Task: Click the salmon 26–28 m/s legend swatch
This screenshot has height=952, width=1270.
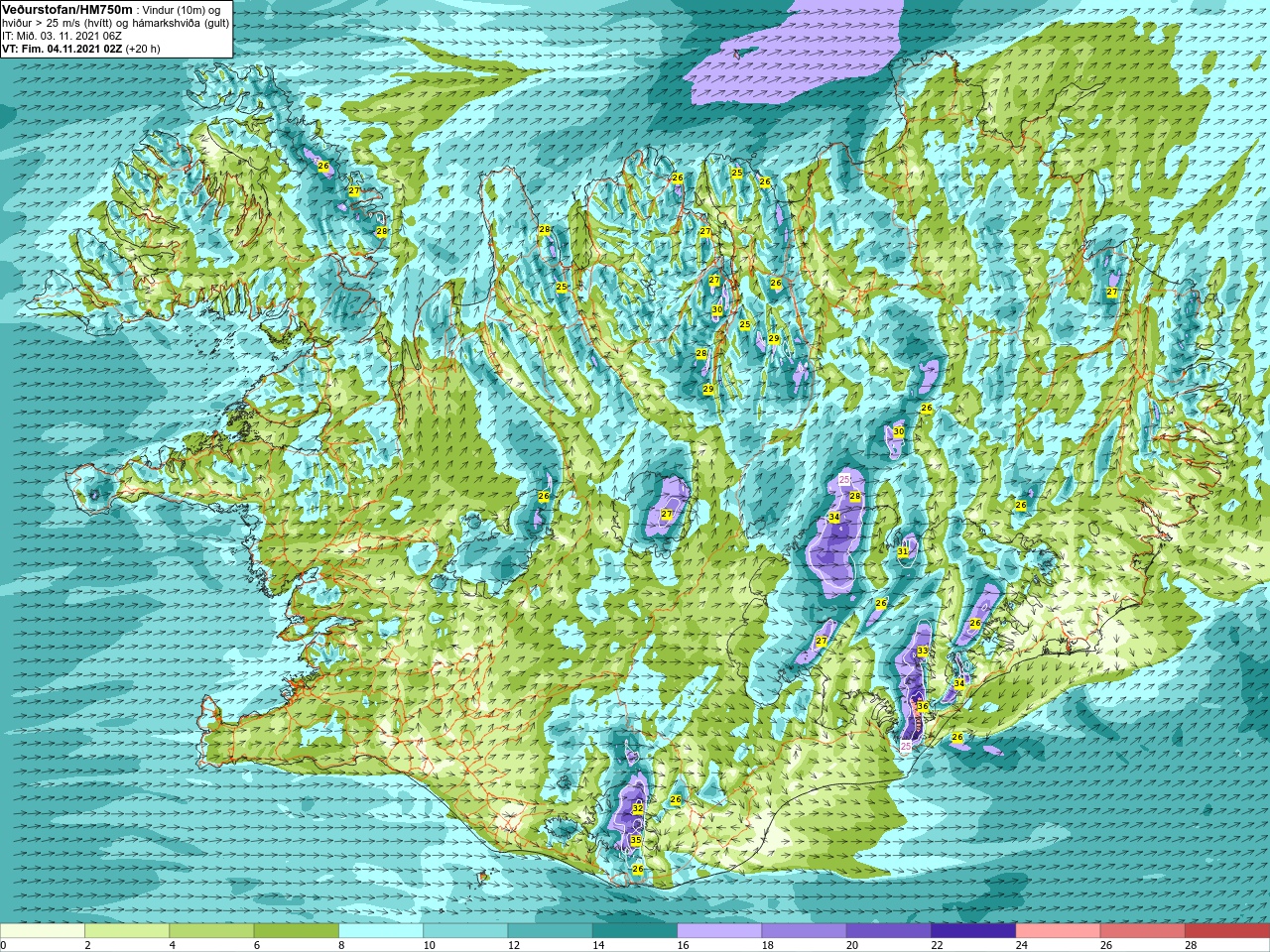Action: [1142, 931]
